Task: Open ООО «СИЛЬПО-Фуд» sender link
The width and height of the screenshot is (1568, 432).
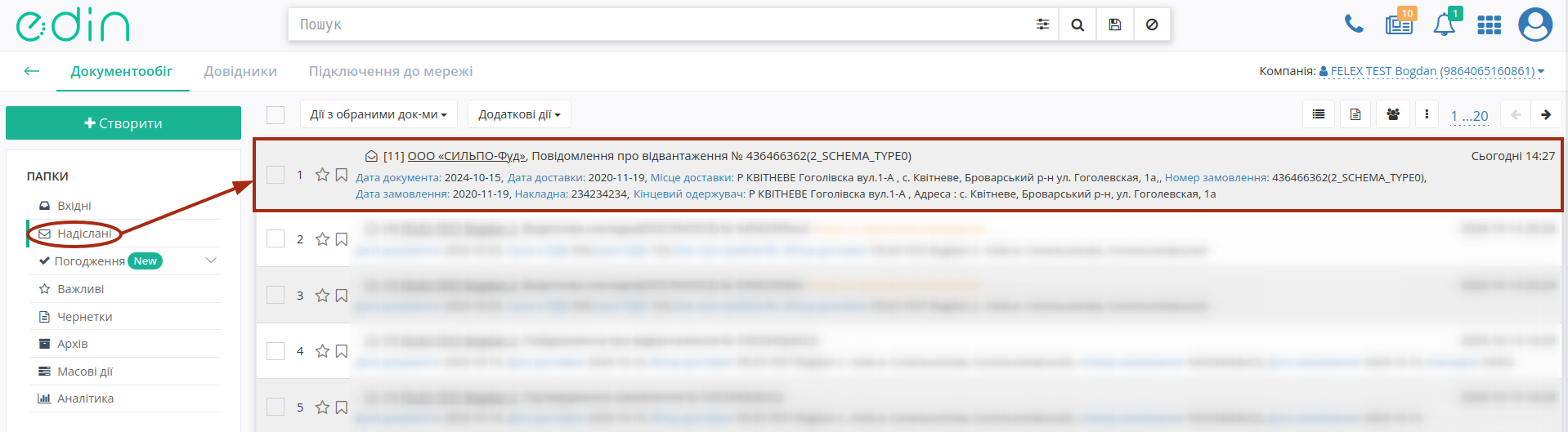Action: (467, 156)
